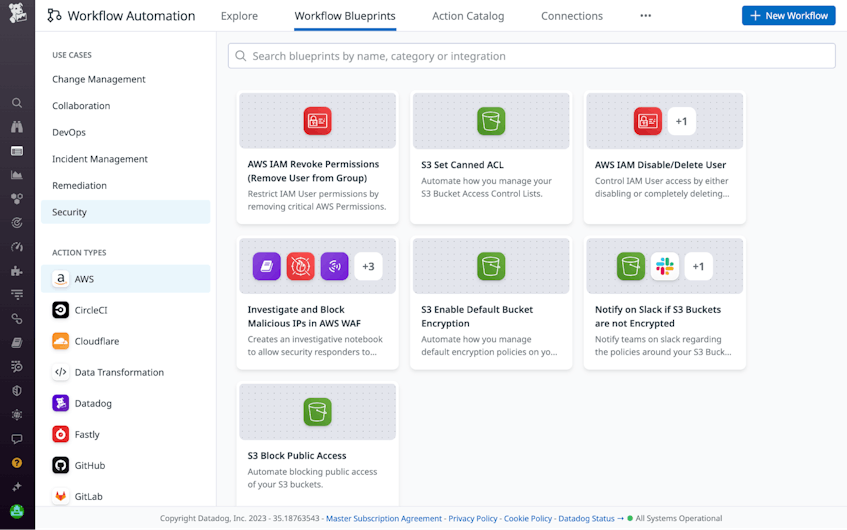Click the S3 Block Public Access thumbnail
The width and height of the screenshot is (847, 530).
tap(318, 412)
